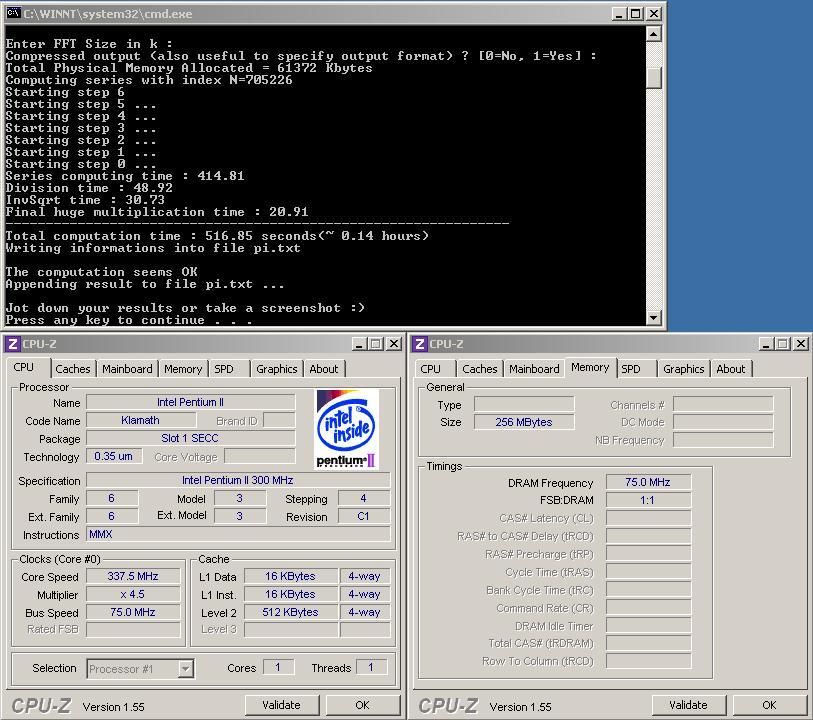Click the CPU-Z Z icon in right Memory window title

(x=420, y=344)
